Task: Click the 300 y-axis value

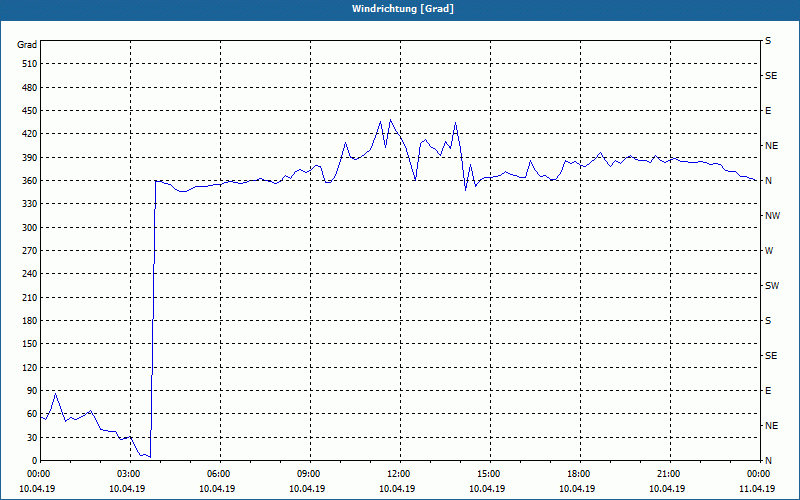Action: (30, 227)
